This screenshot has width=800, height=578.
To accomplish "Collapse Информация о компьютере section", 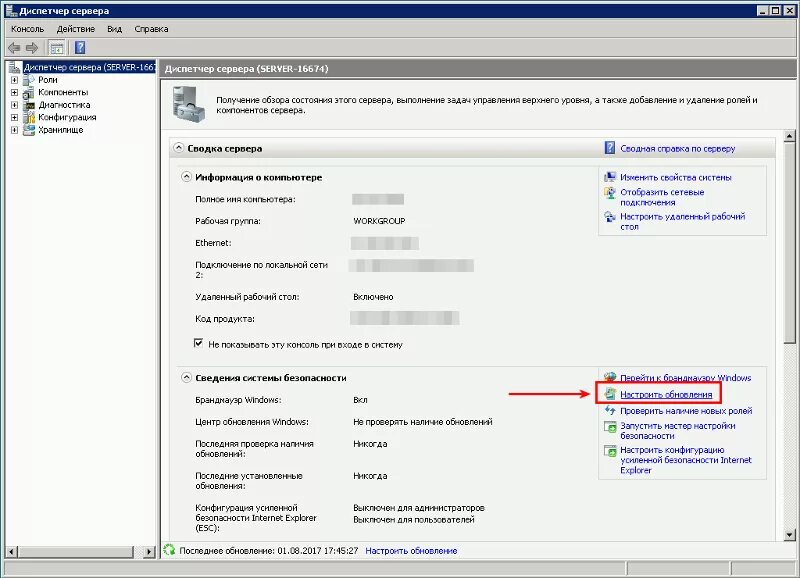I will coord(186,177).
